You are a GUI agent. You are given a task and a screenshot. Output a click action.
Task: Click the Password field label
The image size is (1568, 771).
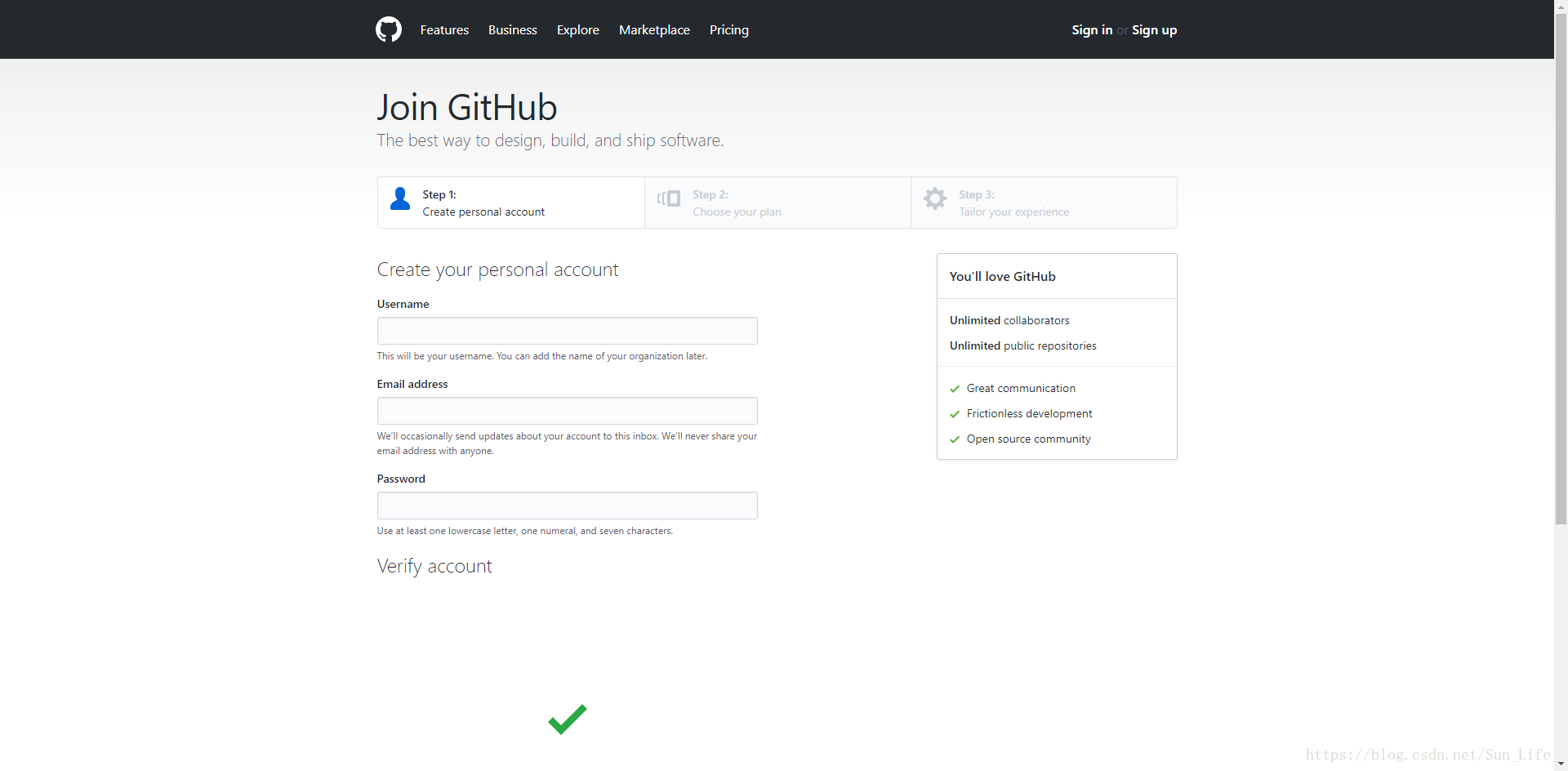[x=401, y=479]
